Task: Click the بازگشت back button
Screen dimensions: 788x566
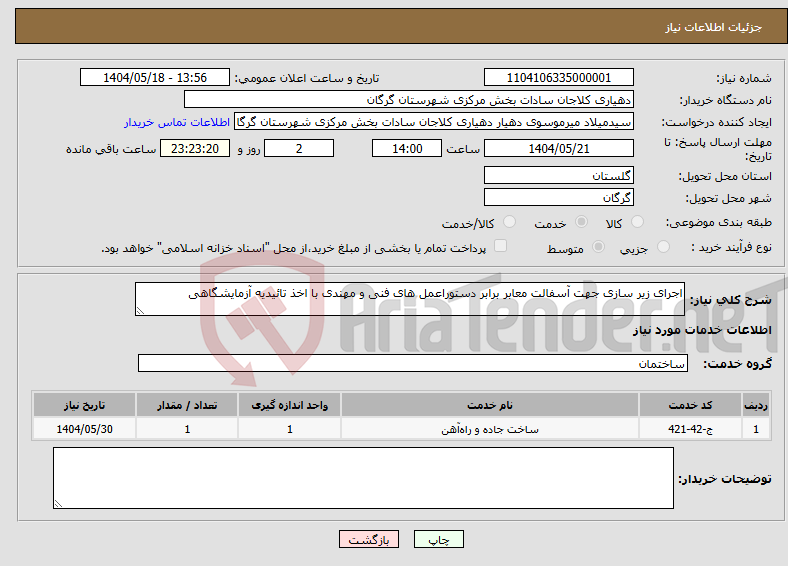Action: click(369, 539)
